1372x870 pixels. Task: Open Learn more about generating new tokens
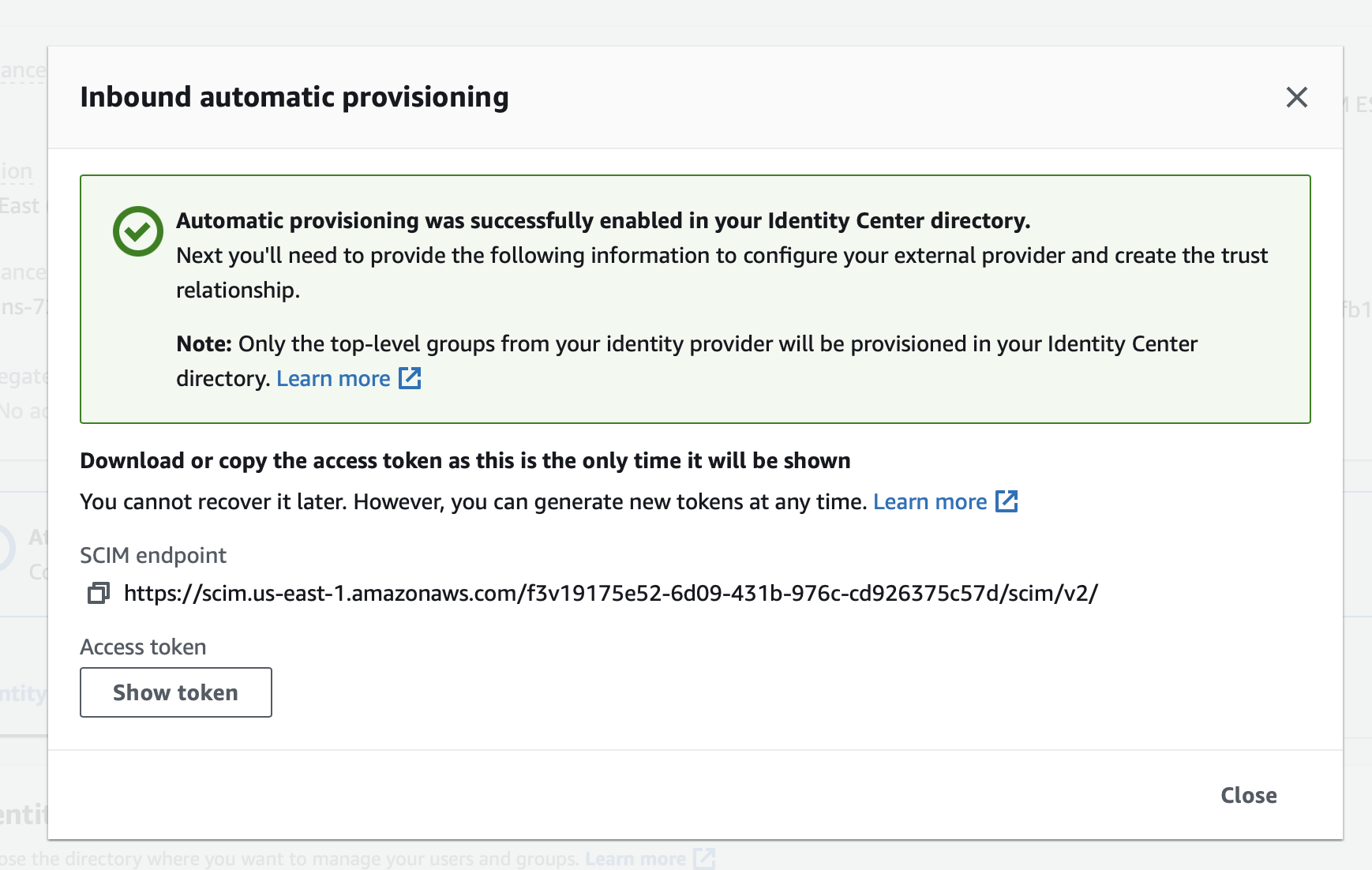pyautogui.click(x=930, y=501)
